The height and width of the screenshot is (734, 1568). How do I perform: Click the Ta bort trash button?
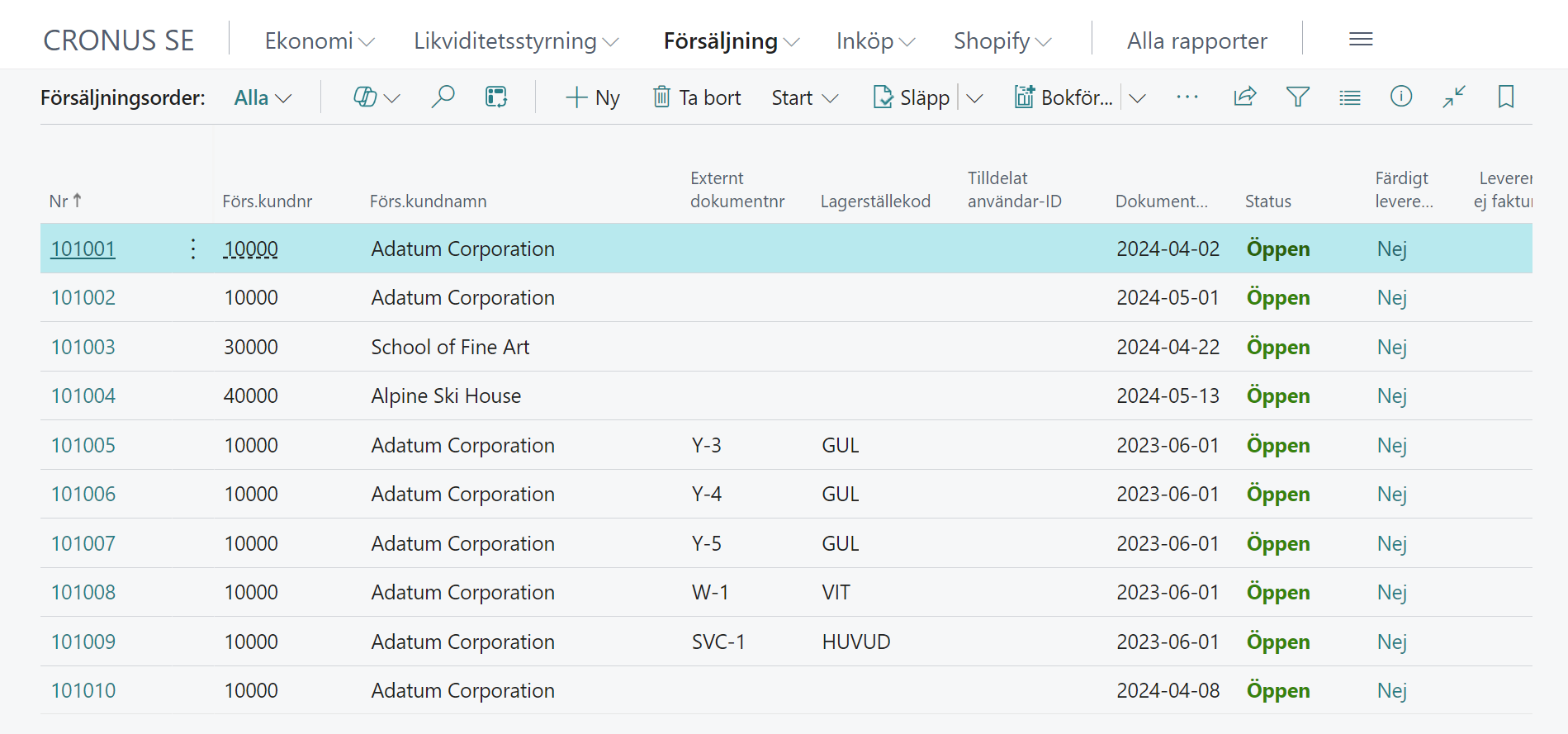pos(697,97)
